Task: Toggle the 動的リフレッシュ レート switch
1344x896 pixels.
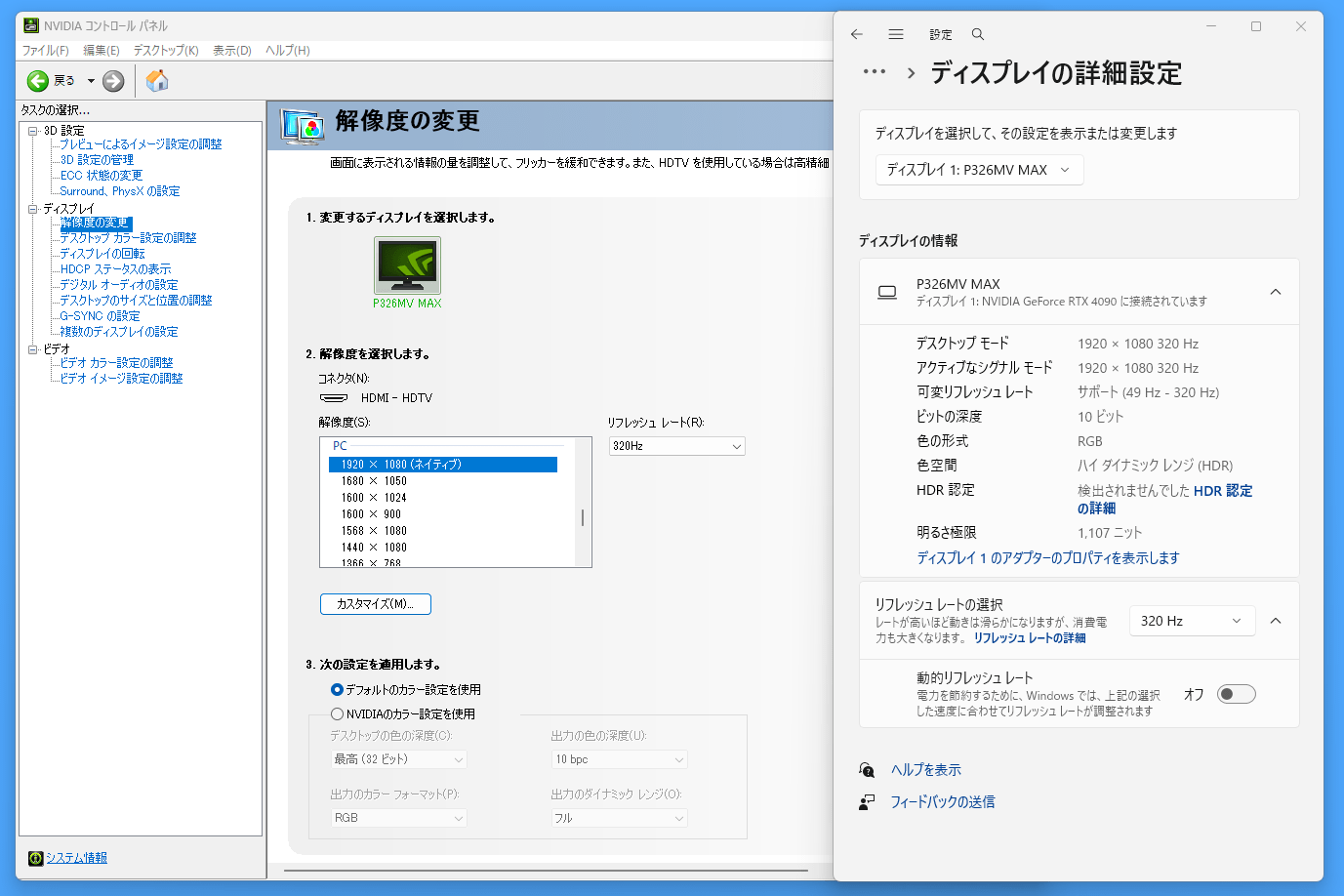Action: pyautogui.click(x=1236, y=694)
